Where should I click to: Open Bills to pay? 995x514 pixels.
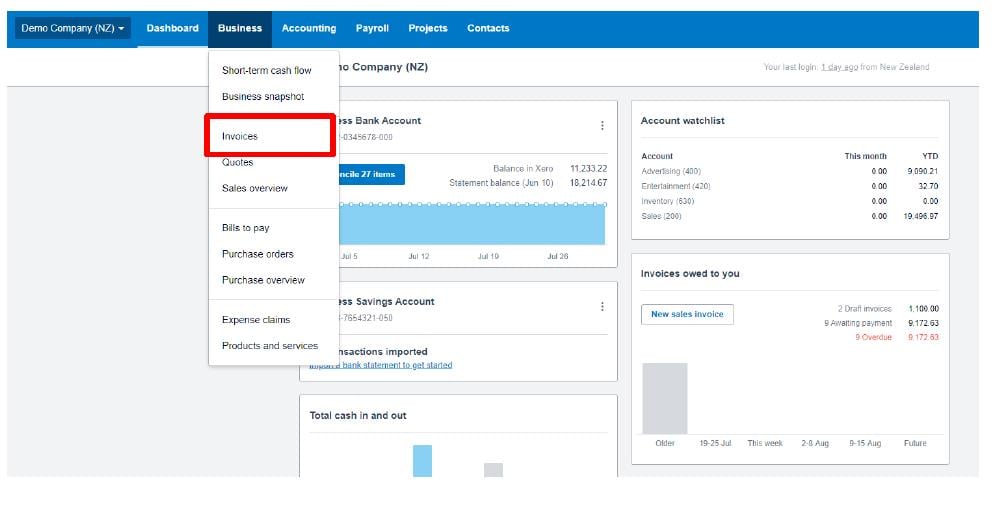pos(246,228)
